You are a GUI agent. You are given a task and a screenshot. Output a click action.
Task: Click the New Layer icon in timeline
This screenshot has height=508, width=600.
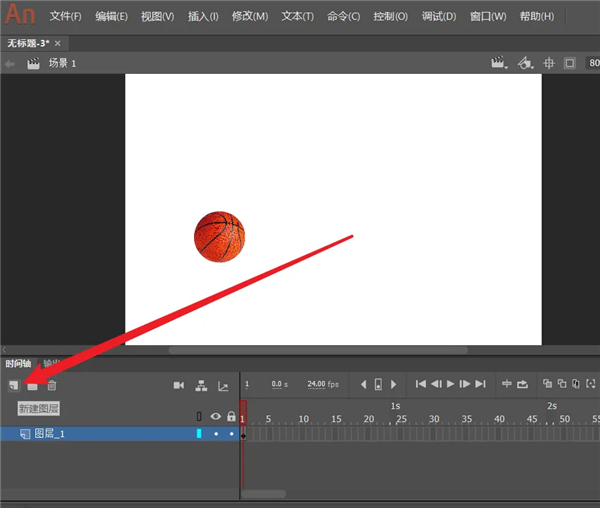coord(13,385)
